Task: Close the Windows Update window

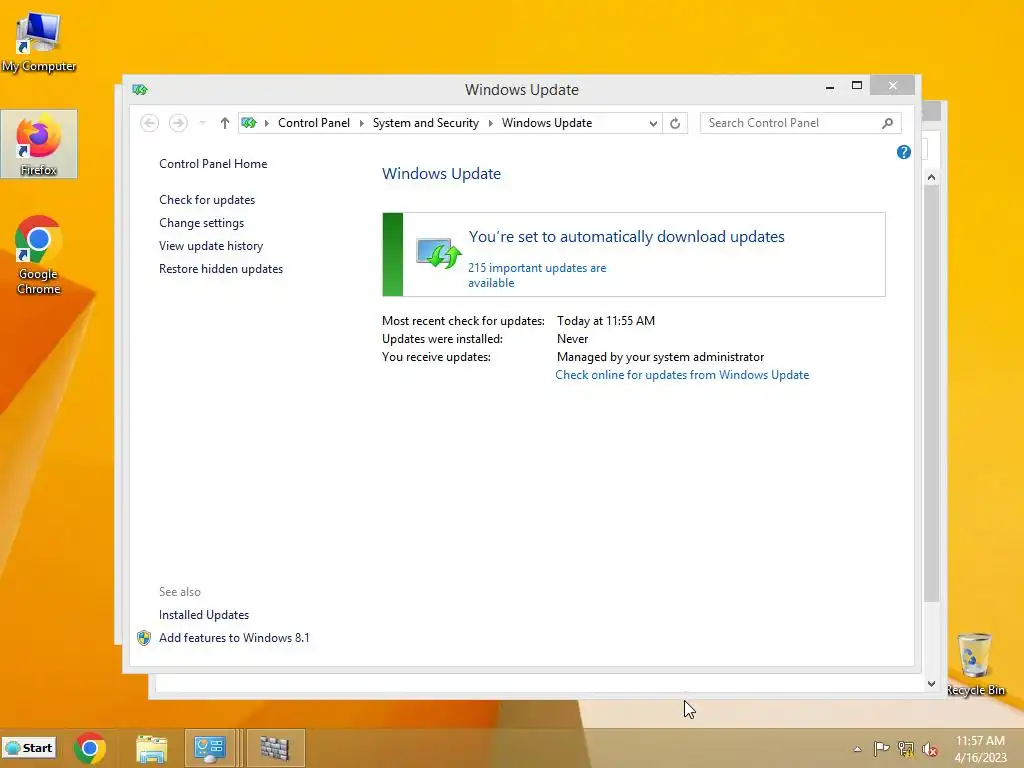Action: (893, 86)
